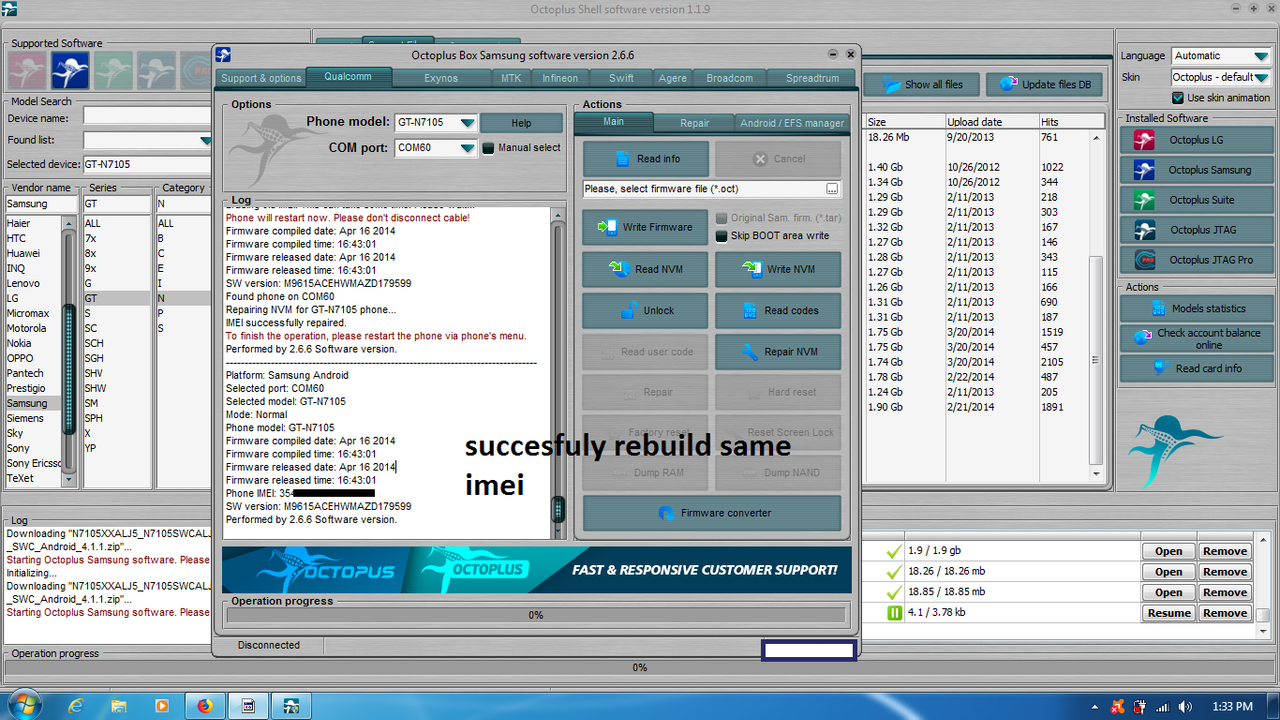Click the taskbar icon between Firefox and Octoplus
The image size is (1280, 720).
pos(248,706)
